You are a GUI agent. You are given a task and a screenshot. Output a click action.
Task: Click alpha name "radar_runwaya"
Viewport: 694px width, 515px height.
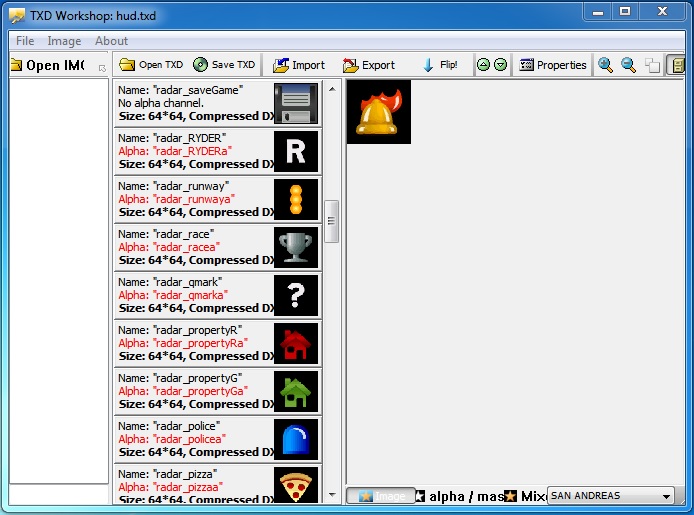click(193, 199)
